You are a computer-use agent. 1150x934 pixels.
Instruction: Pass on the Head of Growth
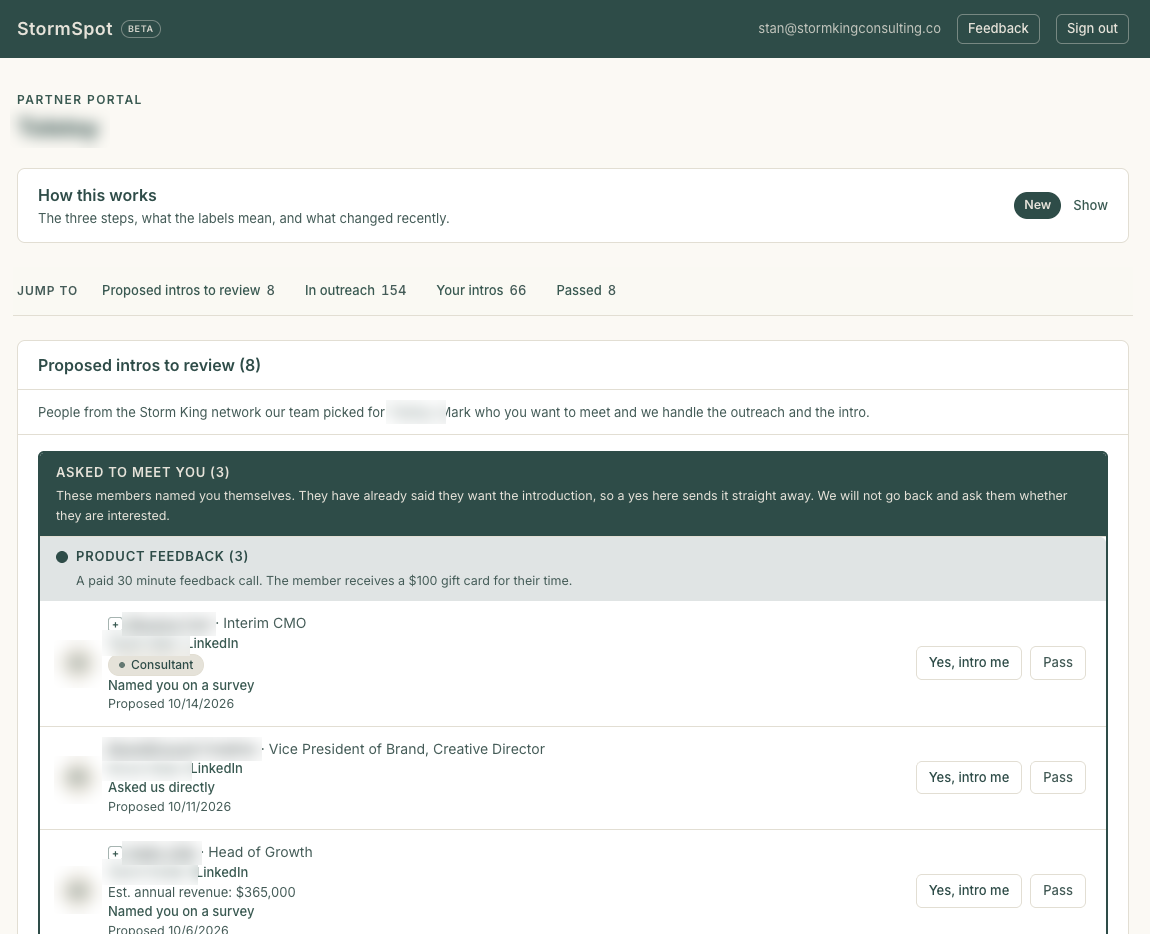coord(1058,891)
